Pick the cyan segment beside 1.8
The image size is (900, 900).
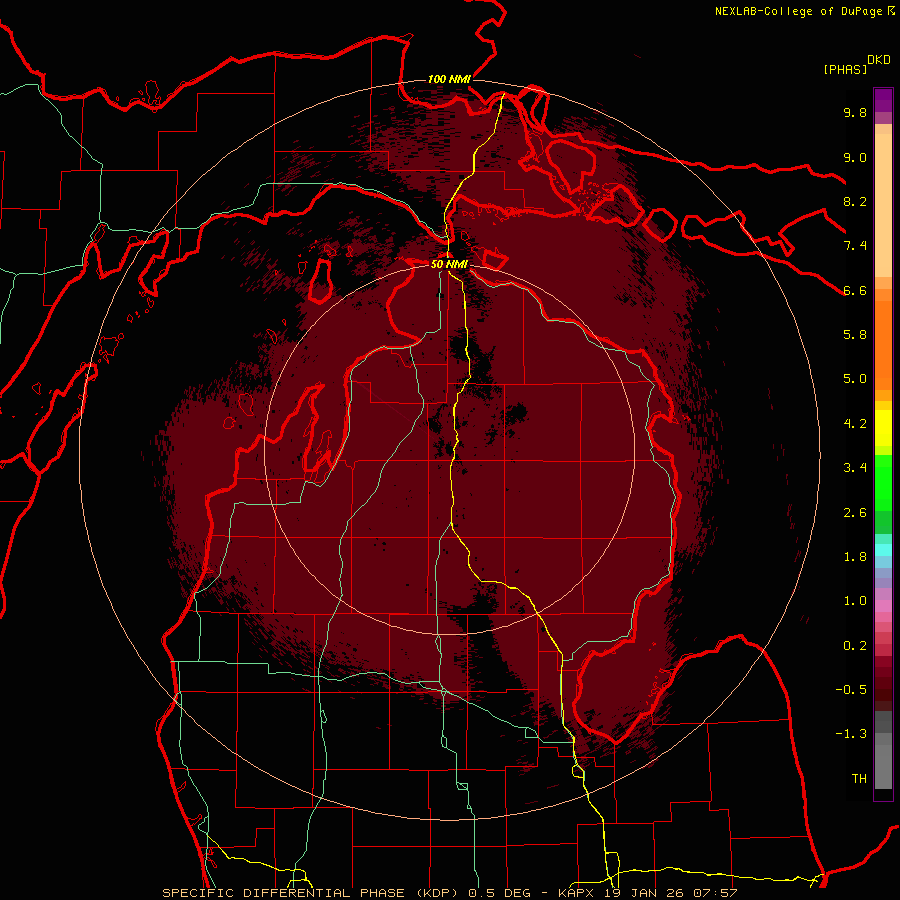click(x=883, y=550)
